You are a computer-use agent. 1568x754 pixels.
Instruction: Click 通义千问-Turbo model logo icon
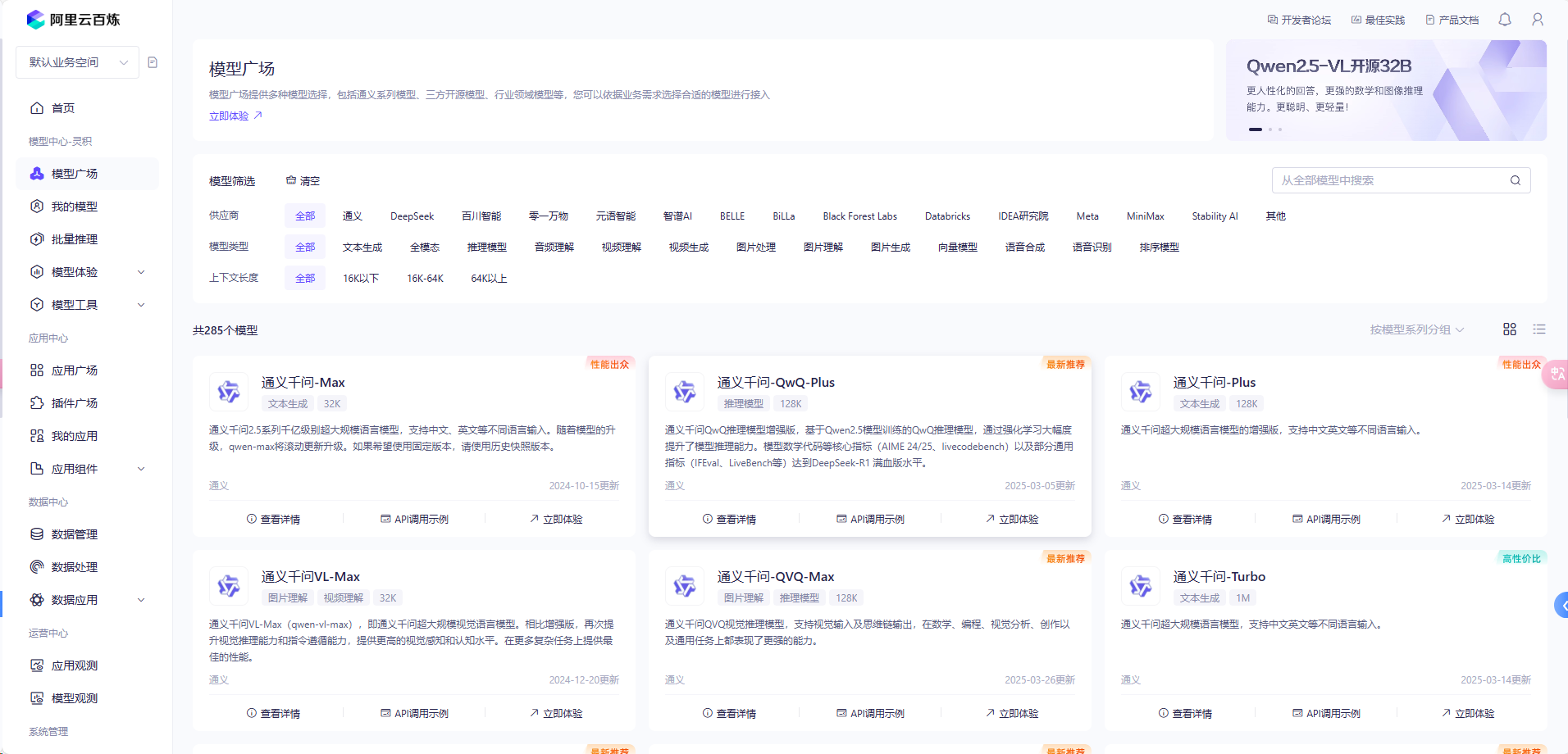(1141, 586)
